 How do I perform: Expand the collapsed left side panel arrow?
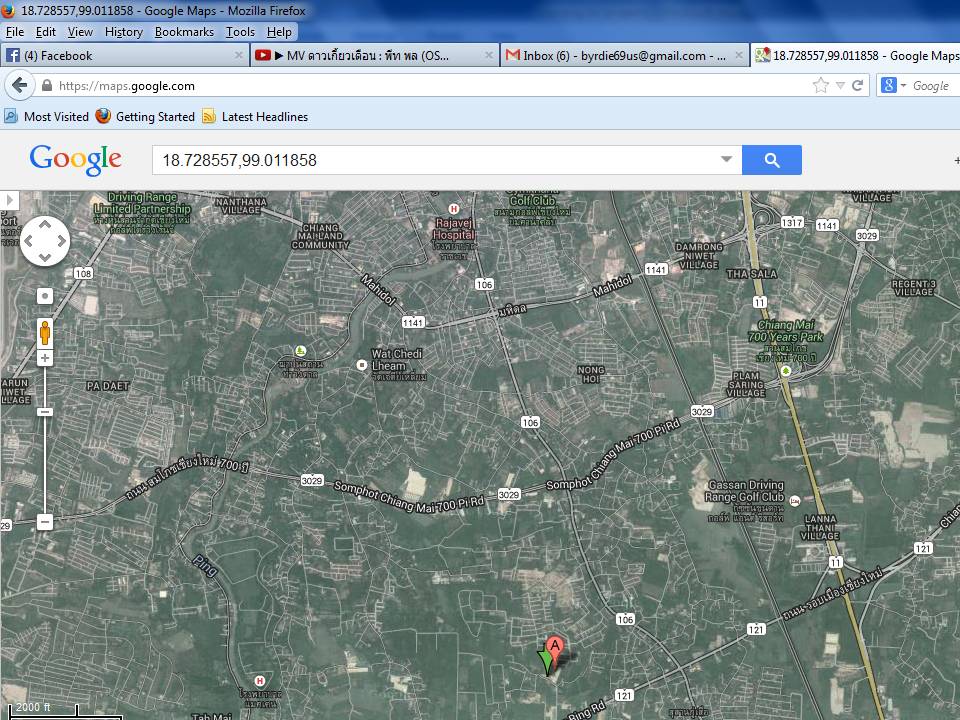click(x=10, y=200)
